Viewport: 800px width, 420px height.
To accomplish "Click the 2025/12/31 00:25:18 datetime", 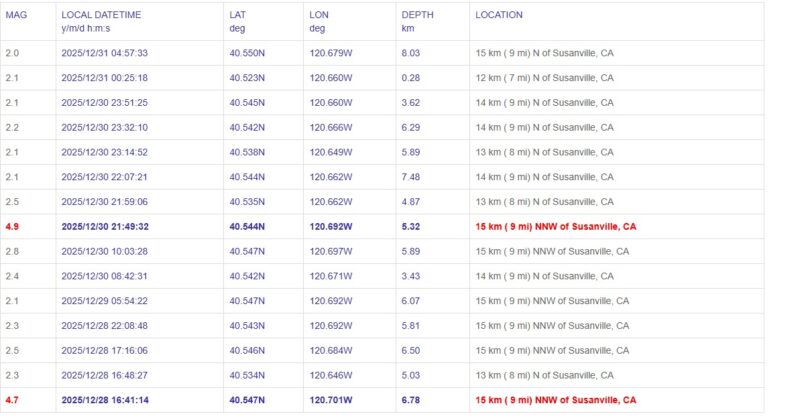I will pyautogui.click(x=105, y=77).
